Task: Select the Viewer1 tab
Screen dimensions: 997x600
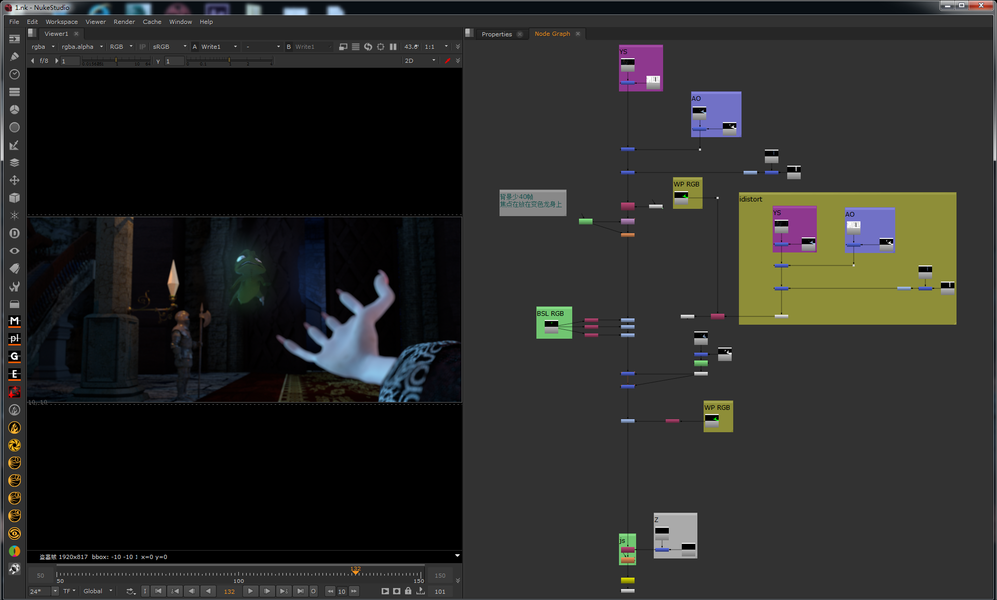Action: coord(56,34)
